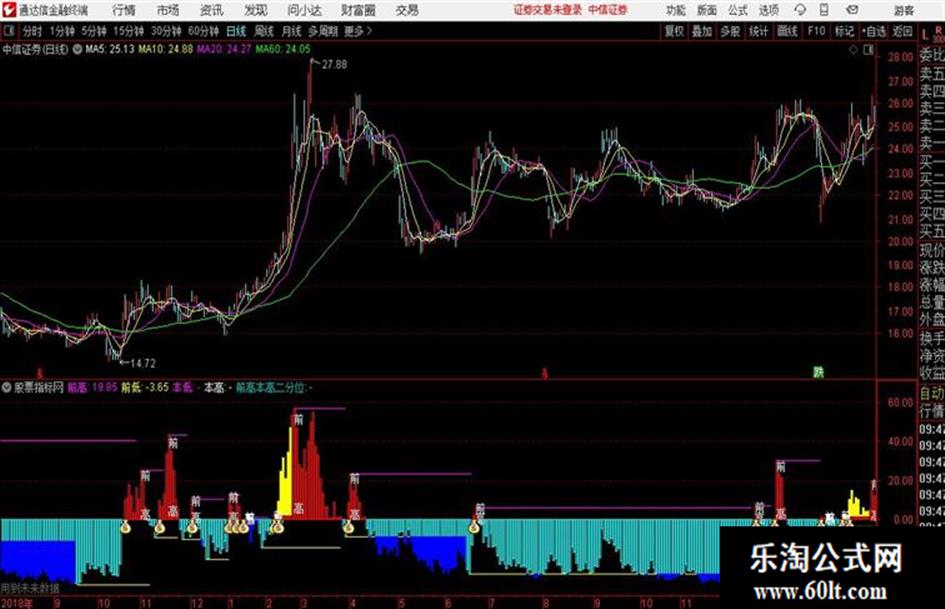Open MA indicator settings round icon
945x609 pixels.
(x=77, y=49)
